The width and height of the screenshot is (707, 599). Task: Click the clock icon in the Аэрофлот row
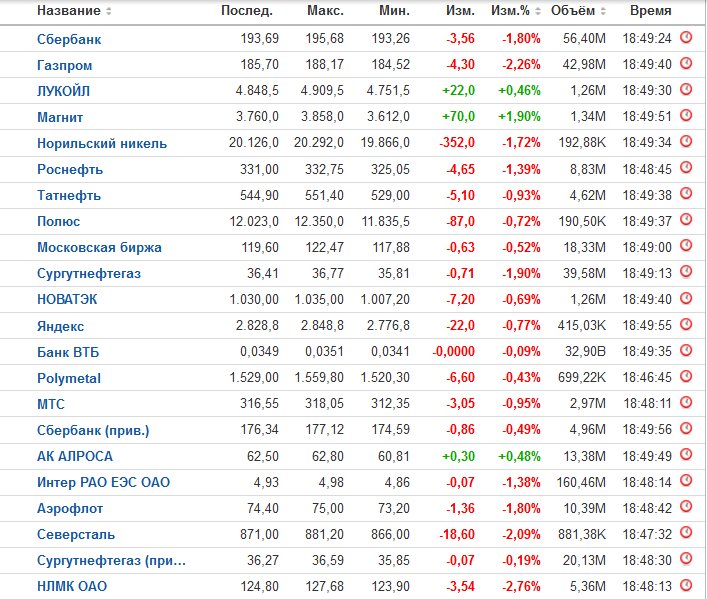pos(686,507)
